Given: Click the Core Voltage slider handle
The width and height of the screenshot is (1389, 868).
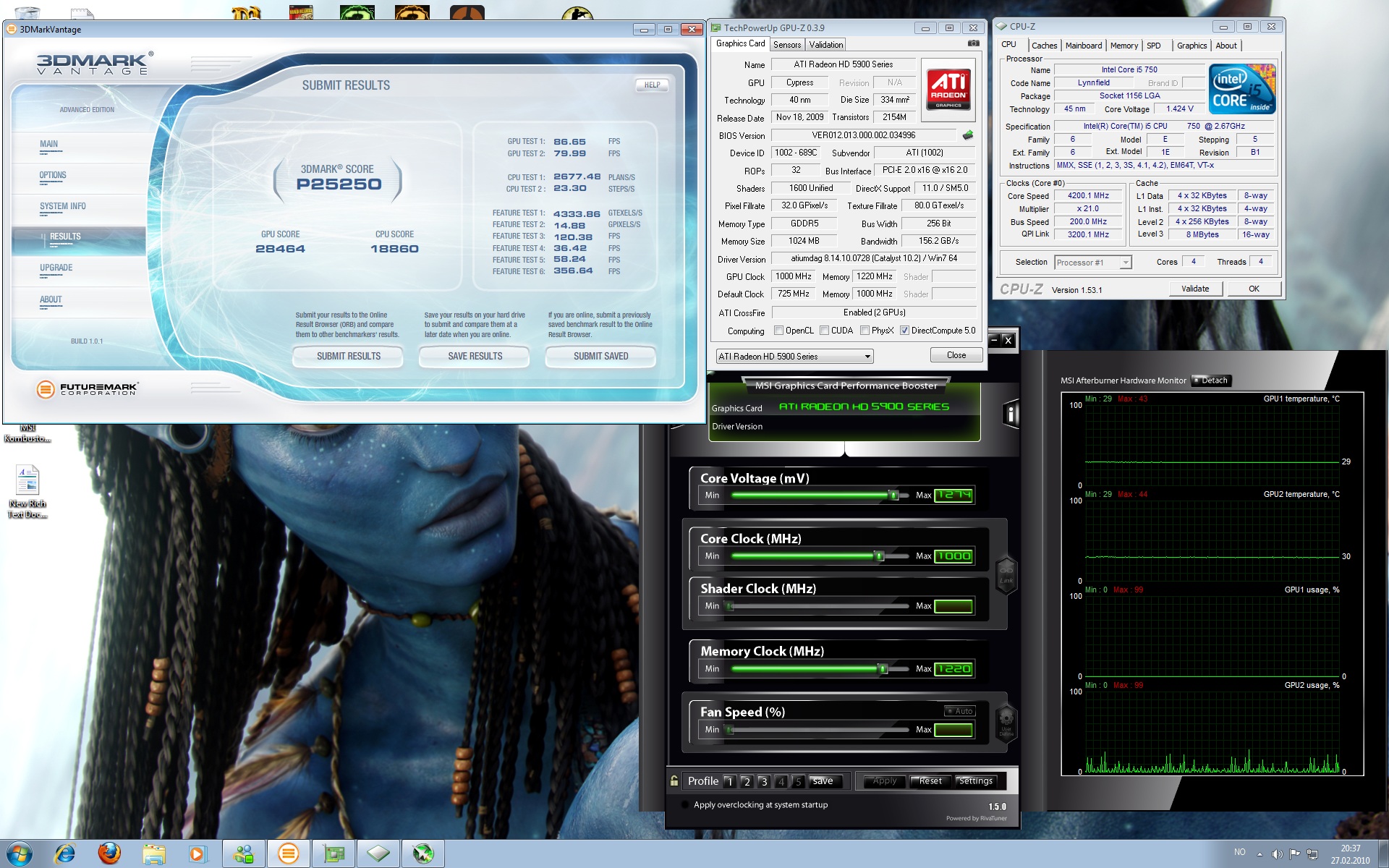Looking at the screenshot, I should pyautogui.click(x=893, y=495).
